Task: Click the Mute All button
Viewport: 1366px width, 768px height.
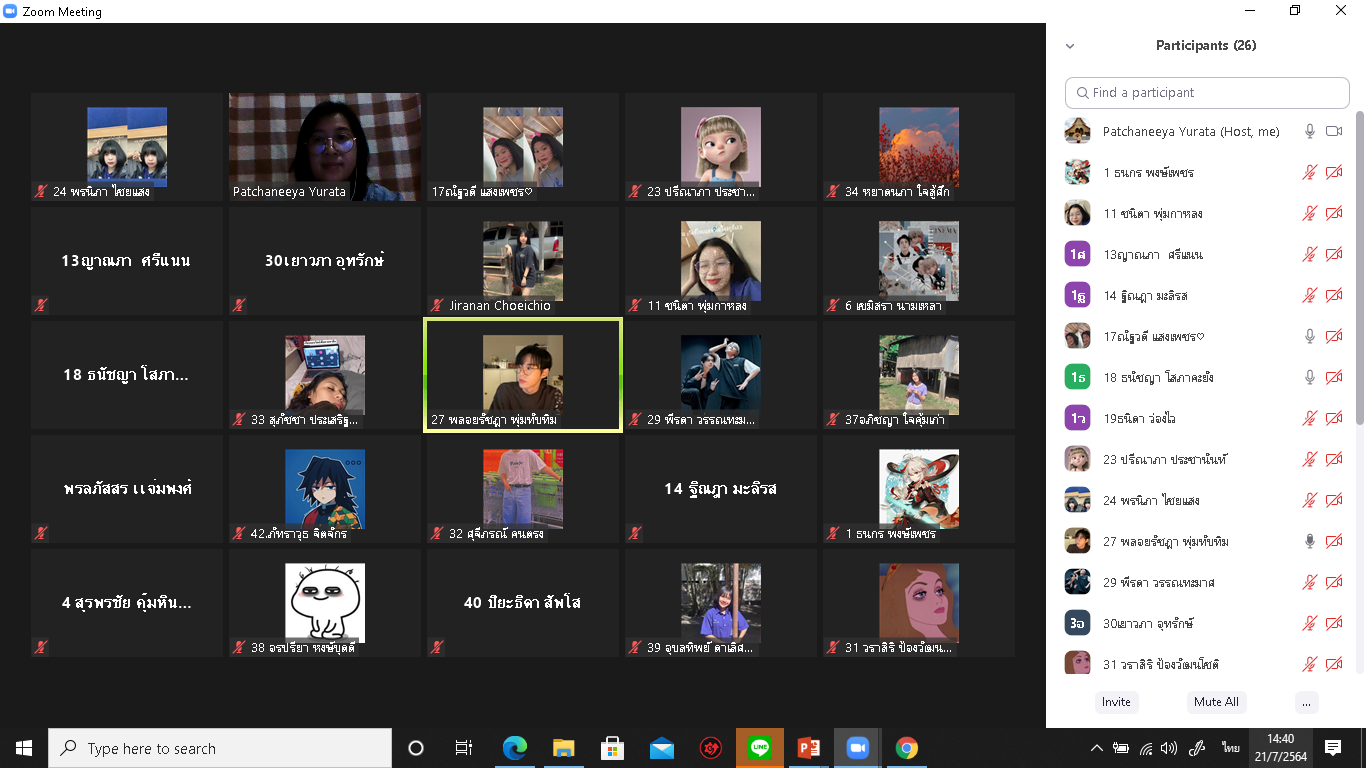Action: click(x=1216, y=702)
